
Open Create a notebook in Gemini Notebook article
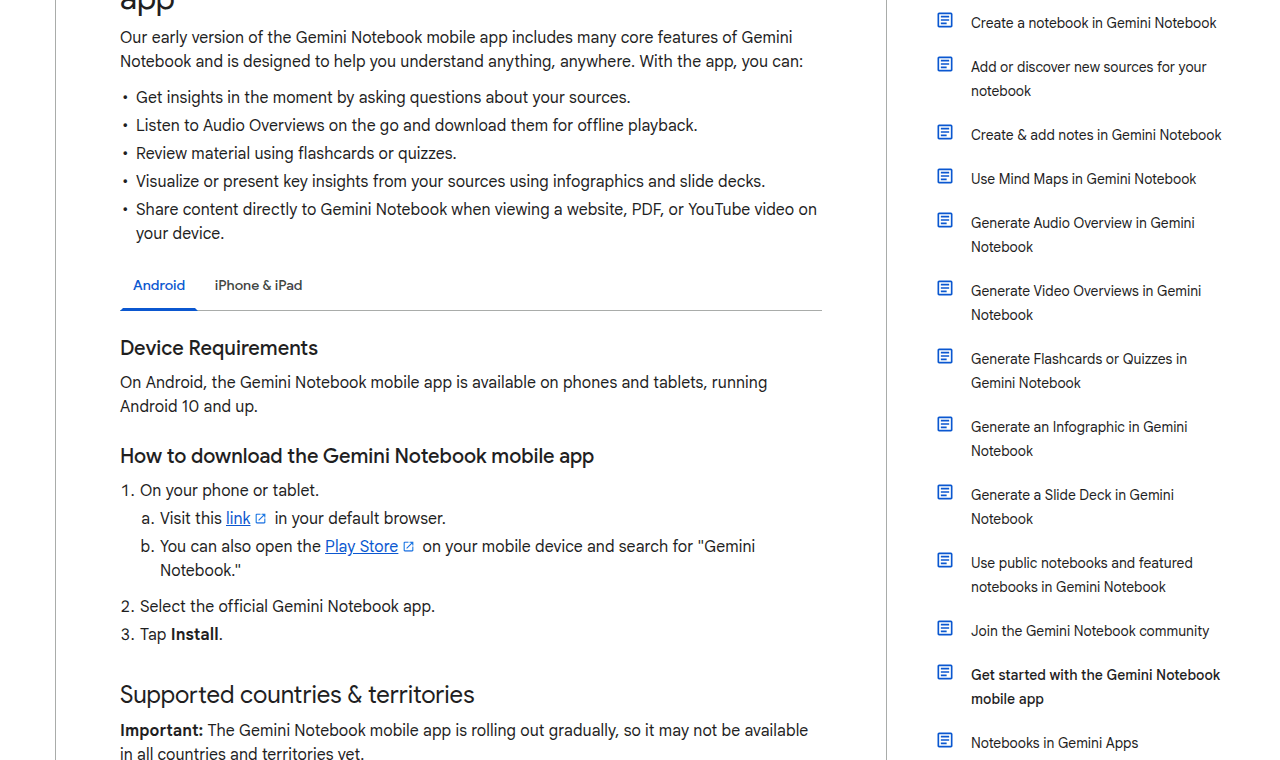[x=1093, y=23]
